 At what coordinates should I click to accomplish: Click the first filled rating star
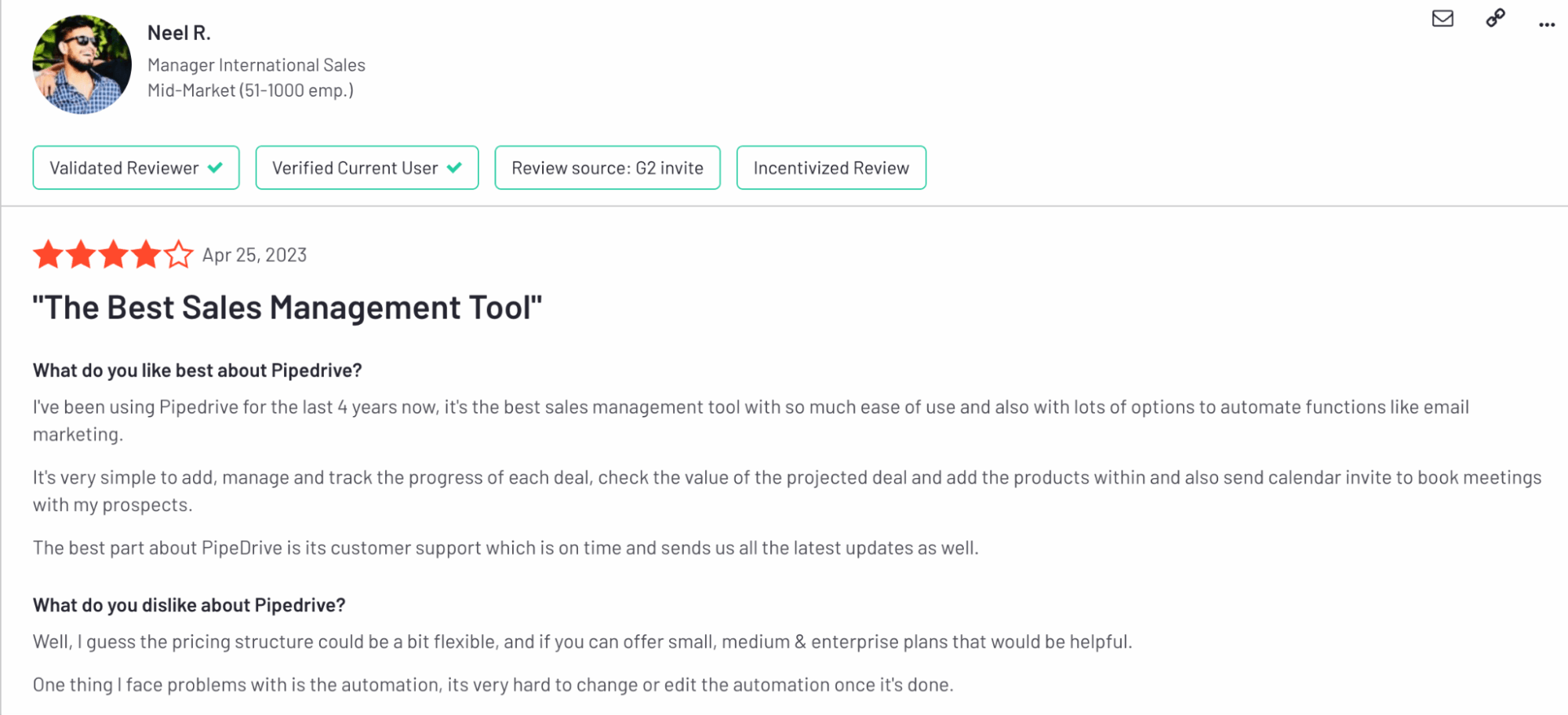pos(48,254)
